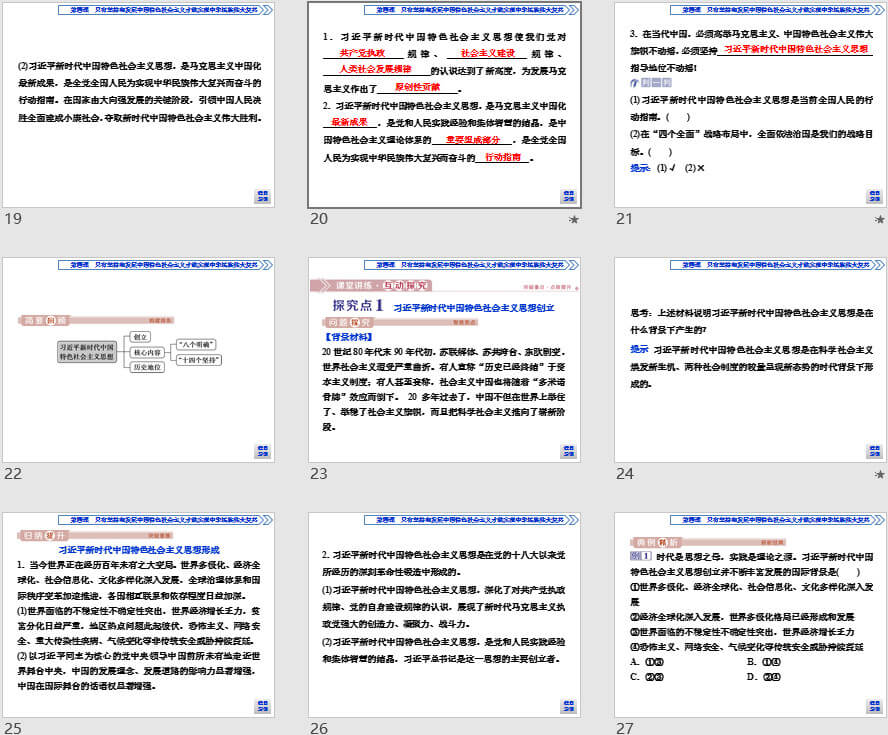Click the slide number label "21"

click(624, 219)
